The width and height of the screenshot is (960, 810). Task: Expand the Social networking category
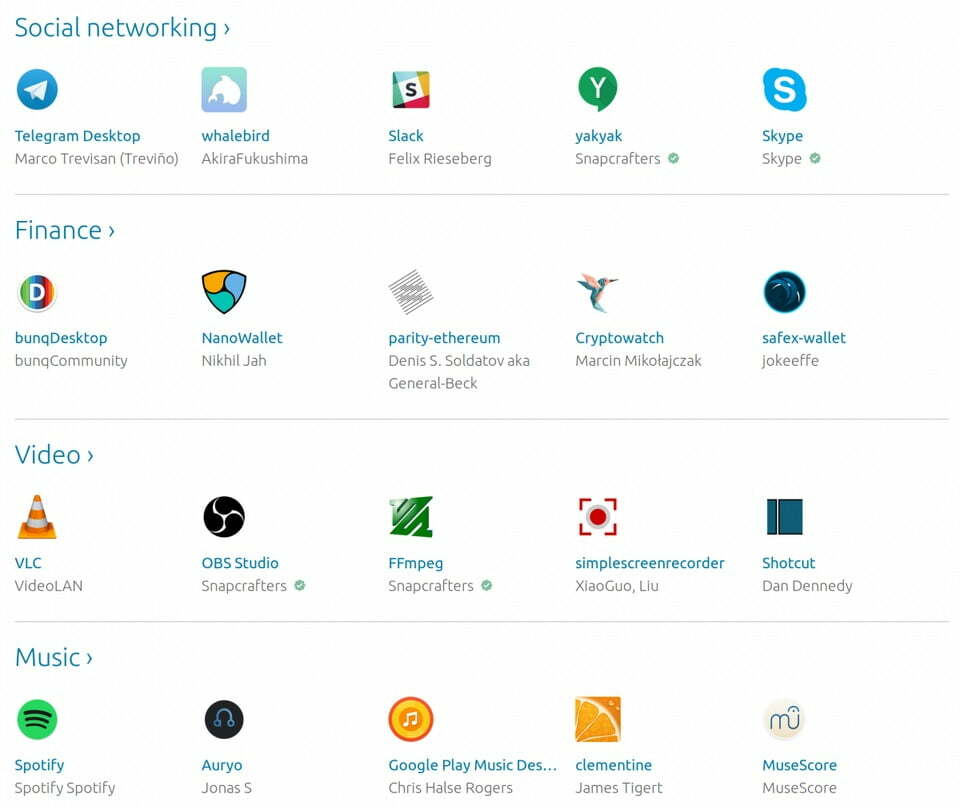122,28
